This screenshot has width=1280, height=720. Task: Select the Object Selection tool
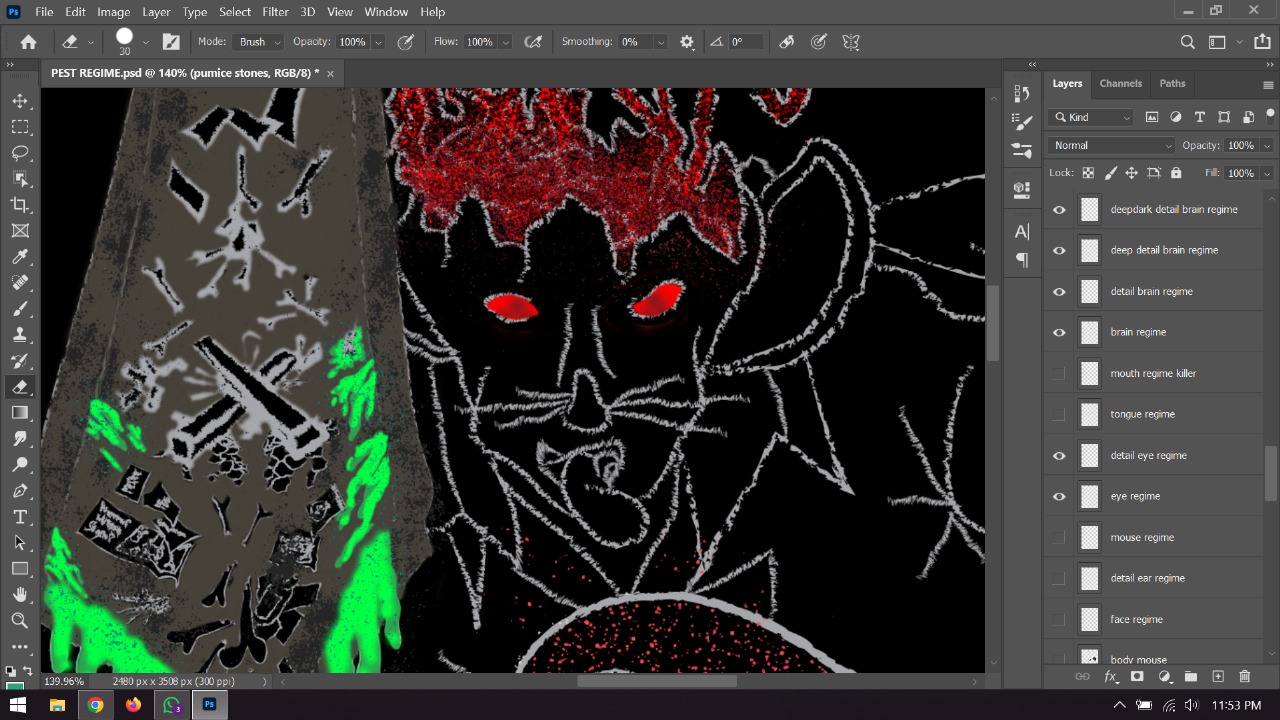pos(20,179)
